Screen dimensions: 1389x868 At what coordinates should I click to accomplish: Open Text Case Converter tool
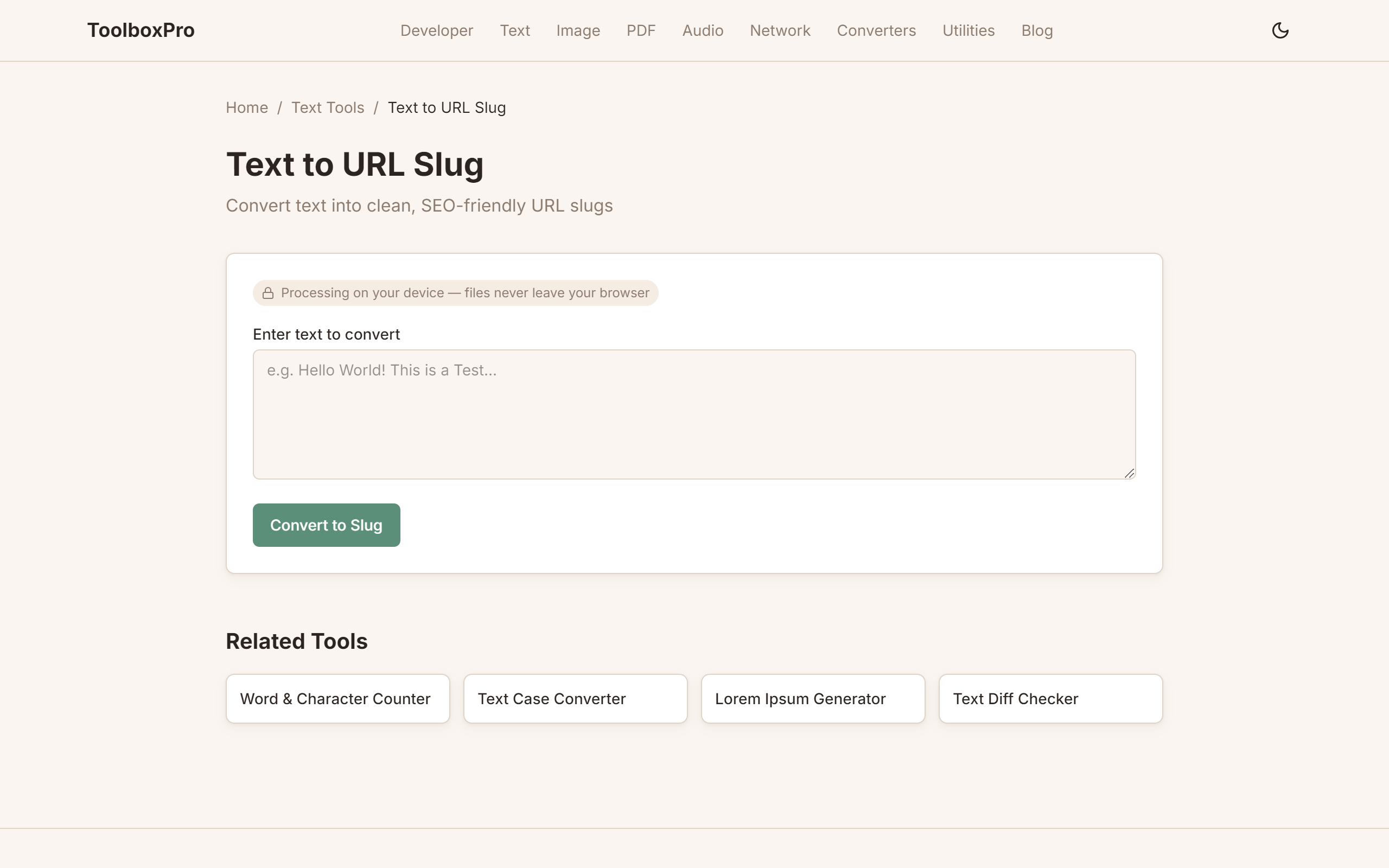click(x=575, y=699)
